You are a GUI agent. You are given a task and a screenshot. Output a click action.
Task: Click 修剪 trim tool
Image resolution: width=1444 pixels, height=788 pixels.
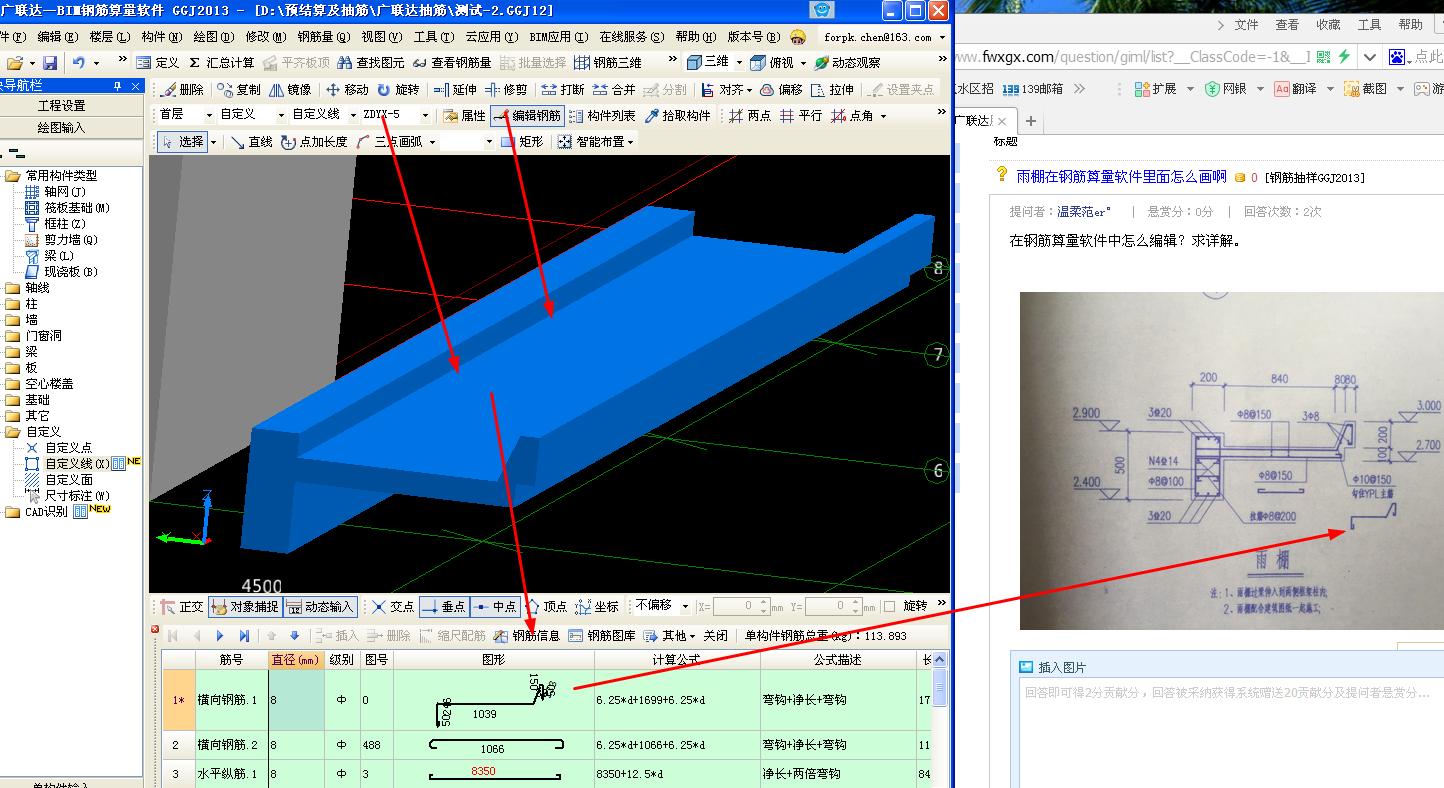(505, 89)
